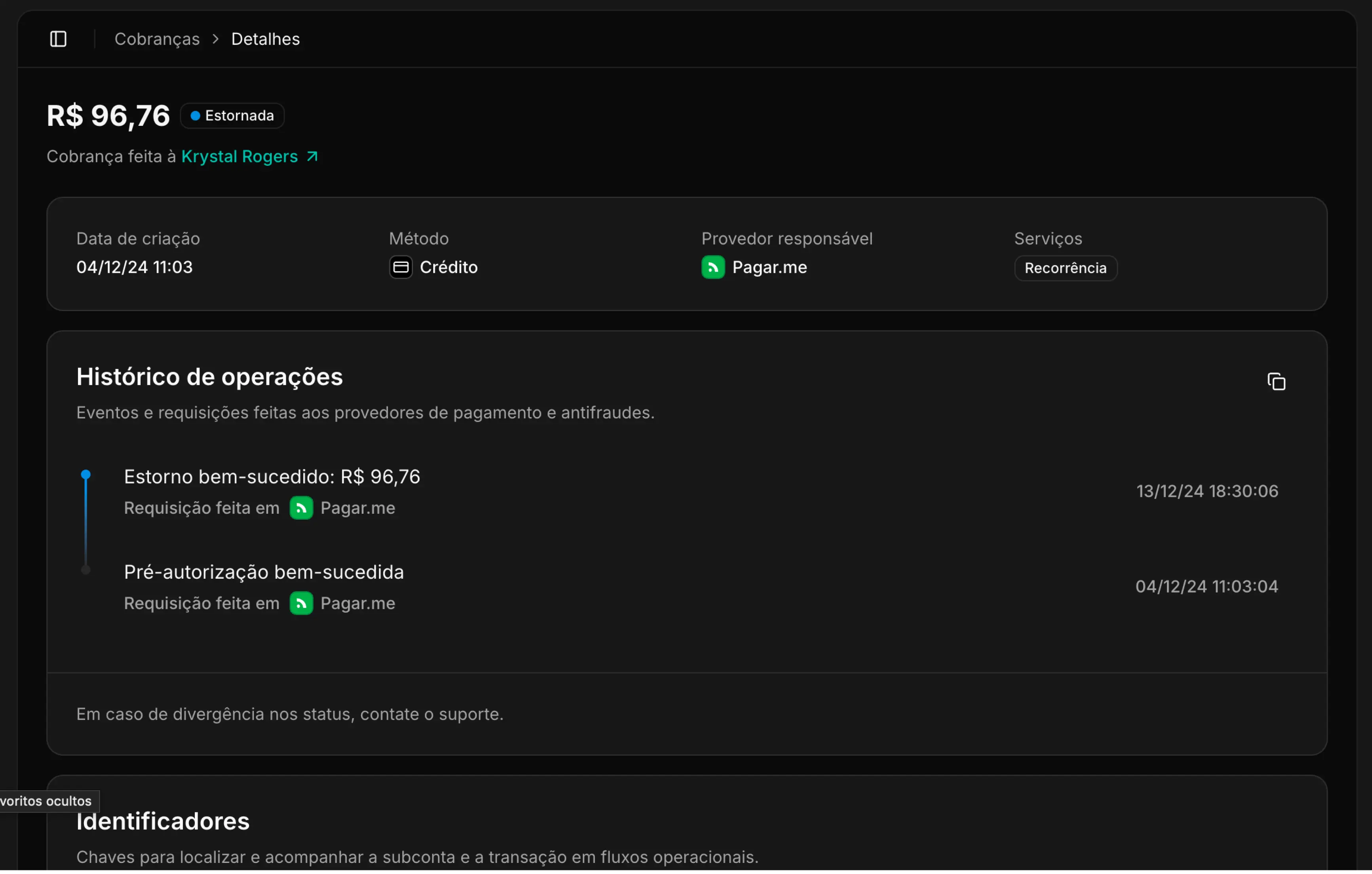Click the Recorrência service tag
This screenshot has height=874, width=1372.
click(1066, 268)
